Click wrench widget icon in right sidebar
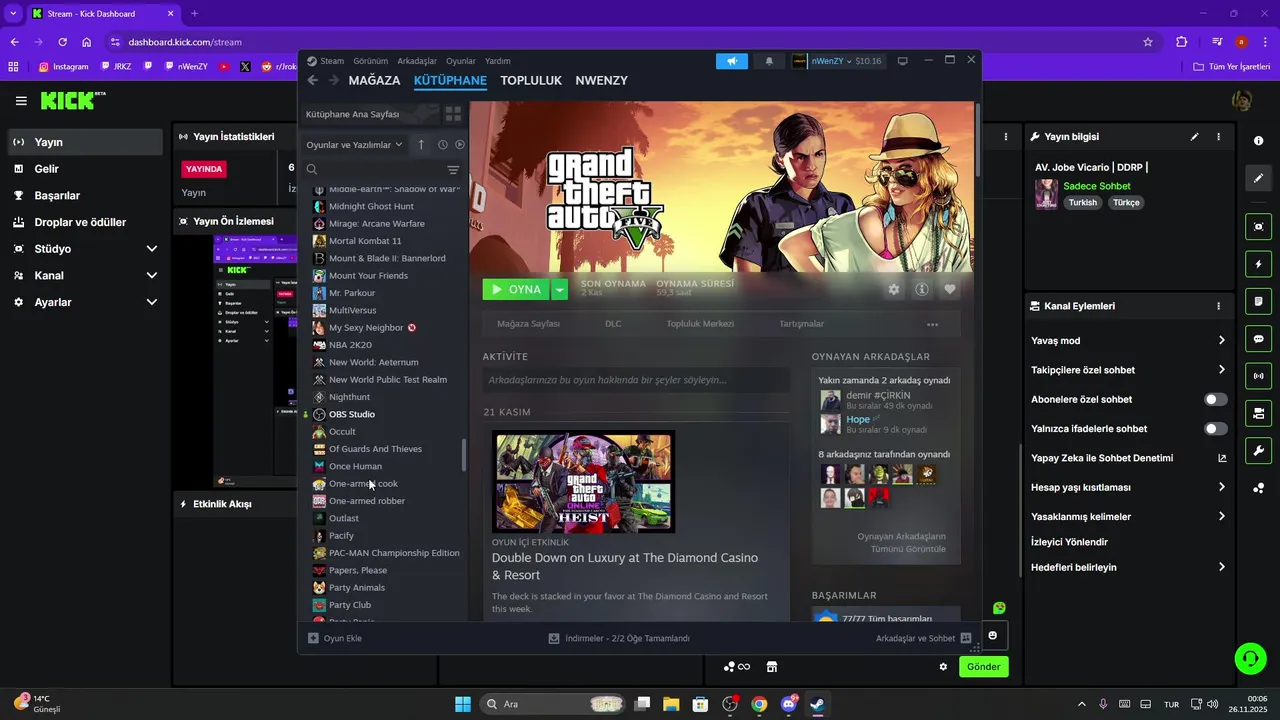The width and height of the screenshot is (1280, 720). click(x=1258, y=450)
